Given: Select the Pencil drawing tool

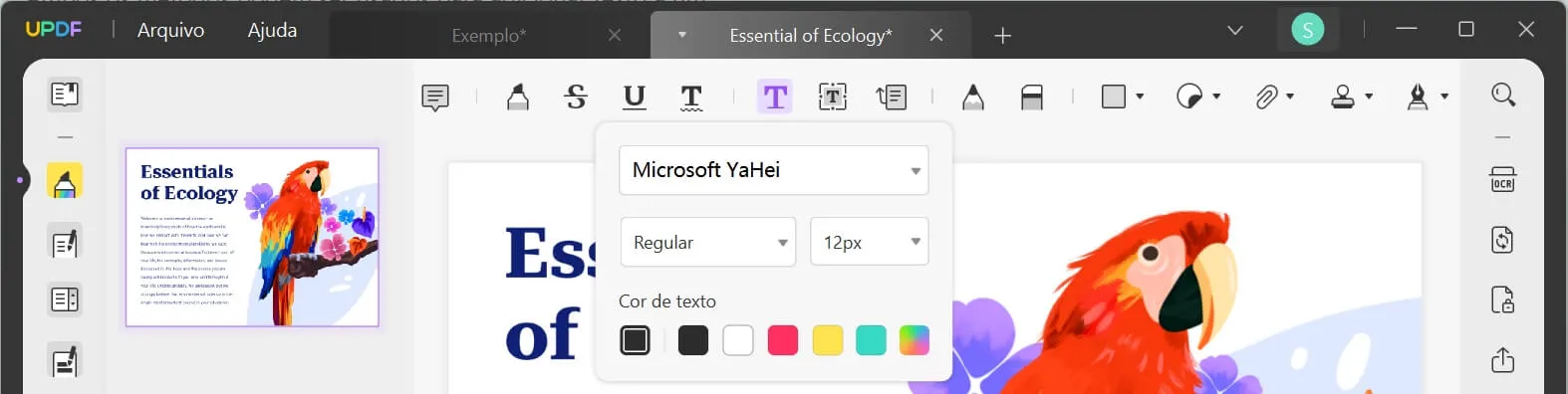Looking at the screenshot, I should tap(973, 97).
